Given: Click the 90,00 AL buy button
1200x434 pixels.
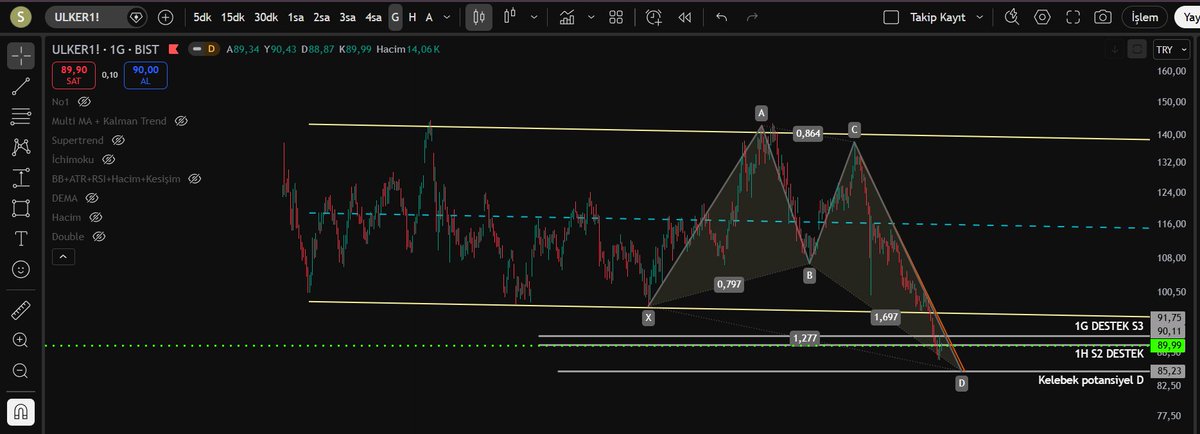Looking at the screenshot, I should (145, 75).
